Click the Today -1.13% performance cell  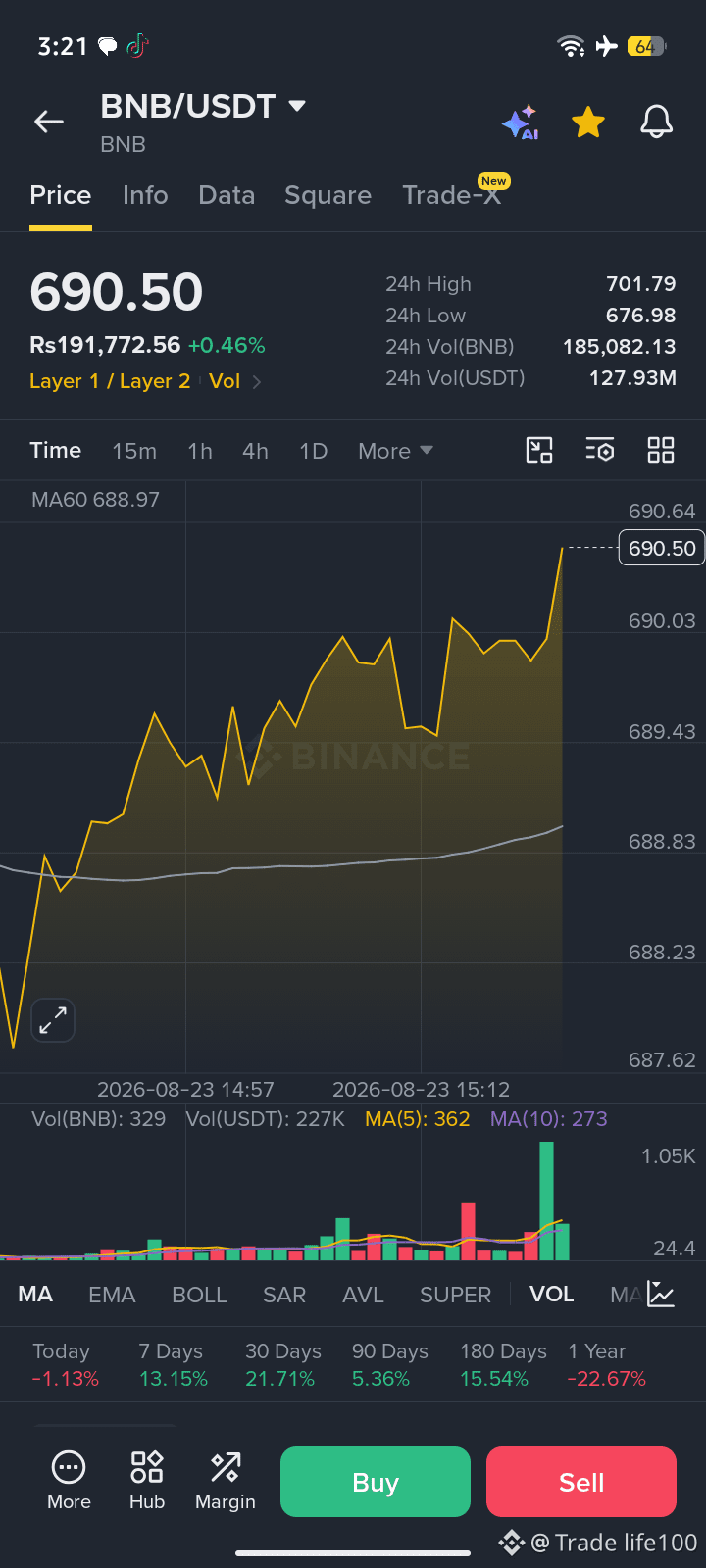(x=66, y=1365)
